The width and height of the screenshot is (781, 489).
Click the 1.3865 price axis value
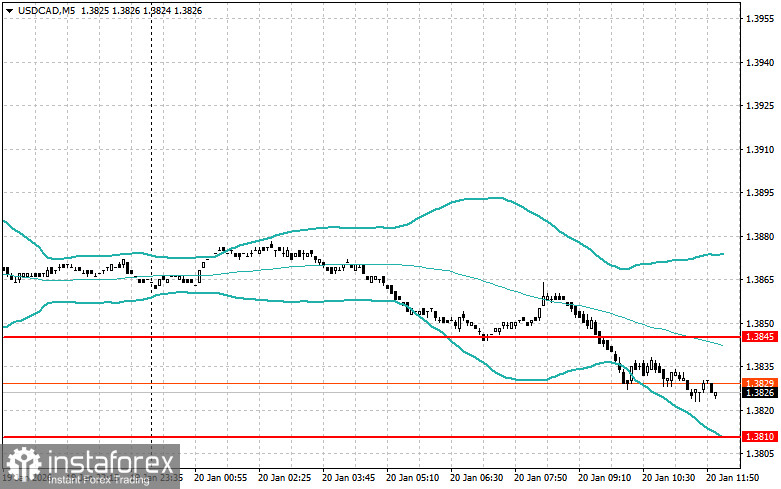pos(760,280)
